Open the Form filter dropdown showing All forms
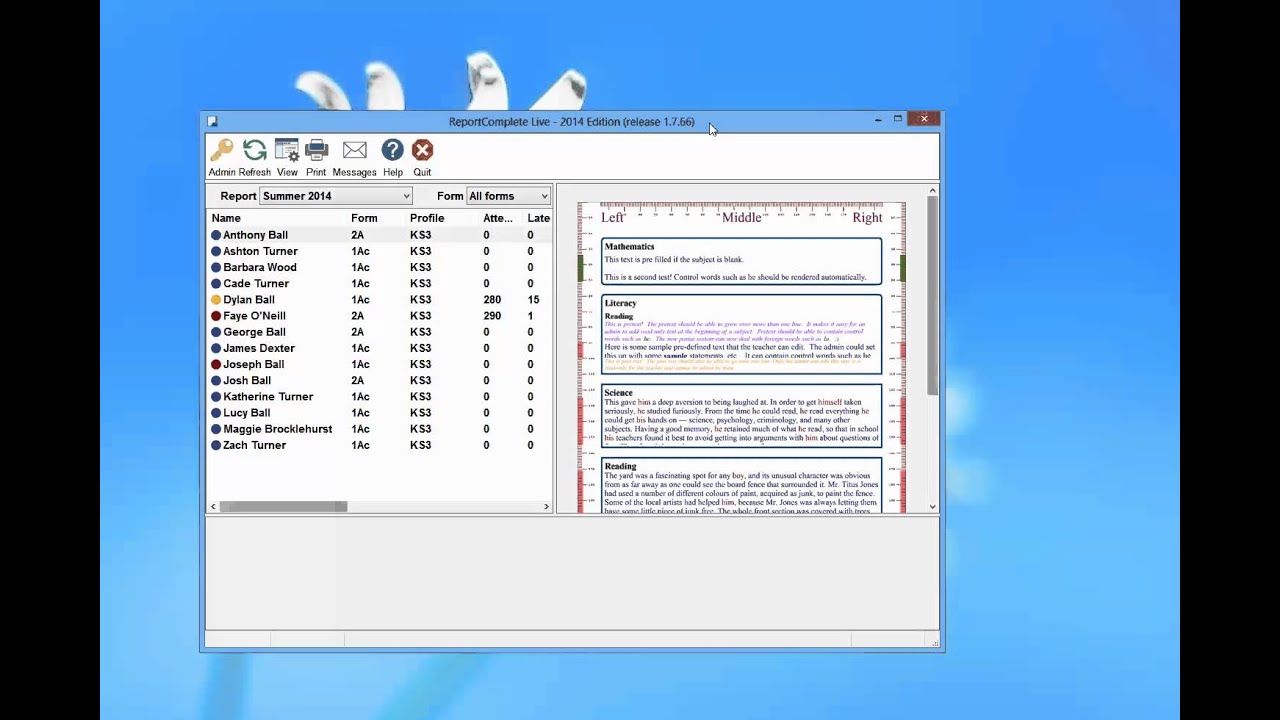 click(x=509, y=196)
